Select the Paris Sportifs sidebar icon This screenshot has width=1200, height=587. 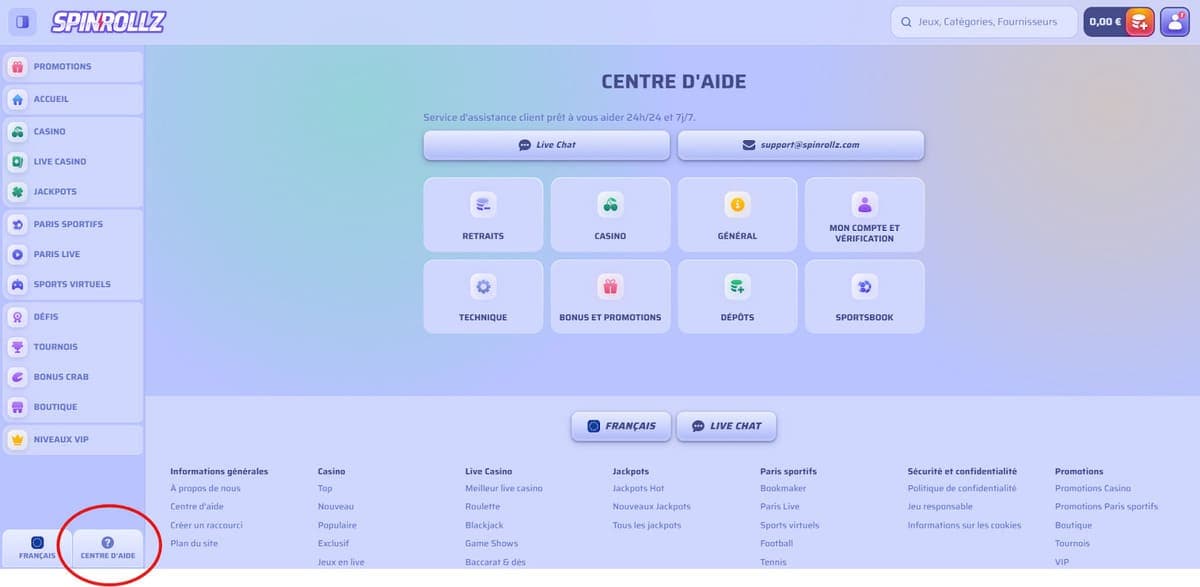(x=20, y=224)
